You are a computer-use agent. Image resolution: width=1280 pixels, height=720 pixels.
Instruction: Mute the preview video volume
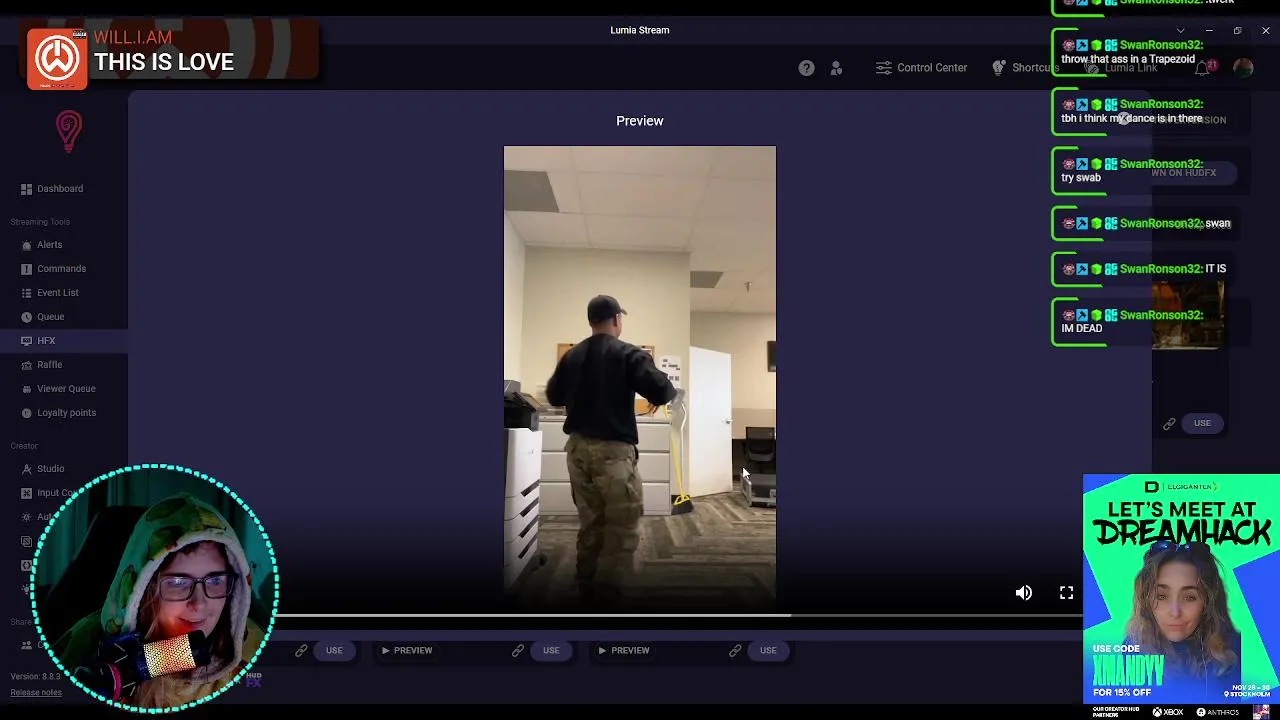1024,593
